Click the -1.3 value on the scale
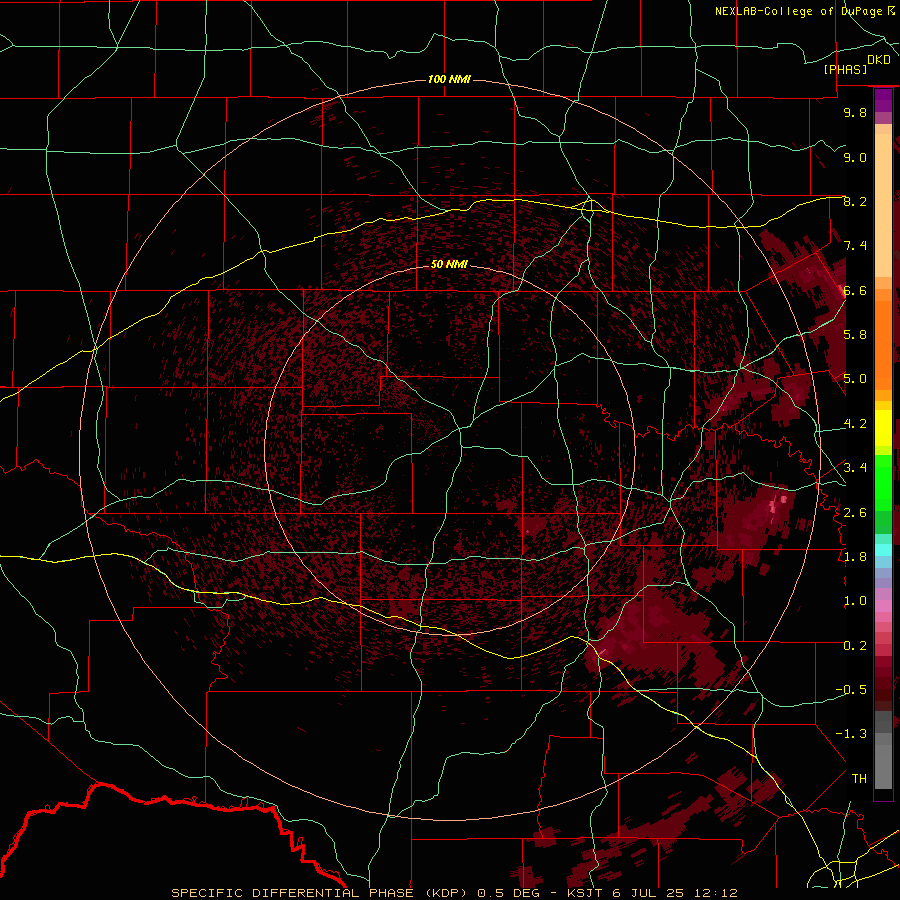The width and height of the screenshot is (900, 900). click(x=851, y=734)
